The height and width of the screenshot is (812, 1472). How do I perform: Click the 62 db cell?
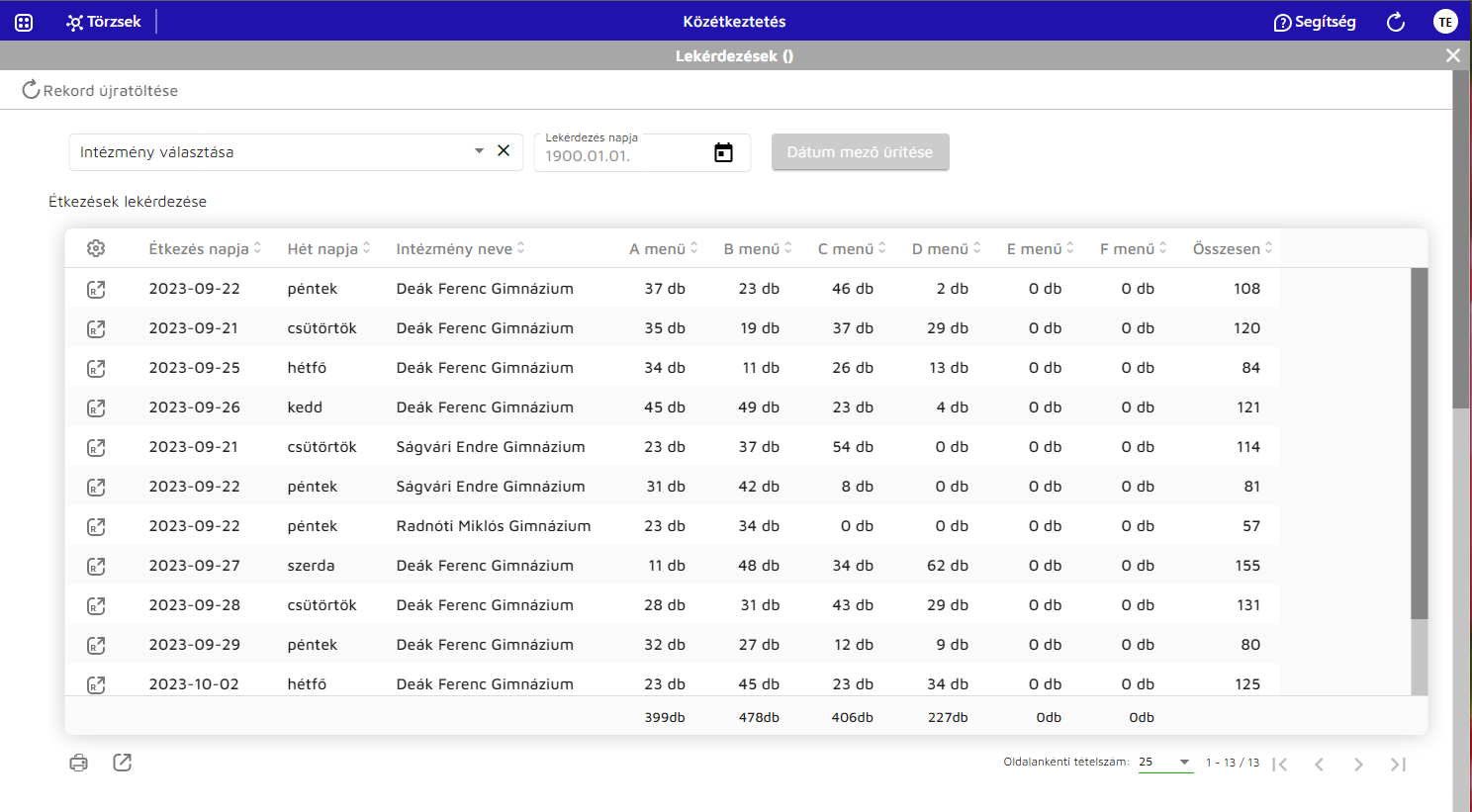pyautogui.click(x=948, y=566)
